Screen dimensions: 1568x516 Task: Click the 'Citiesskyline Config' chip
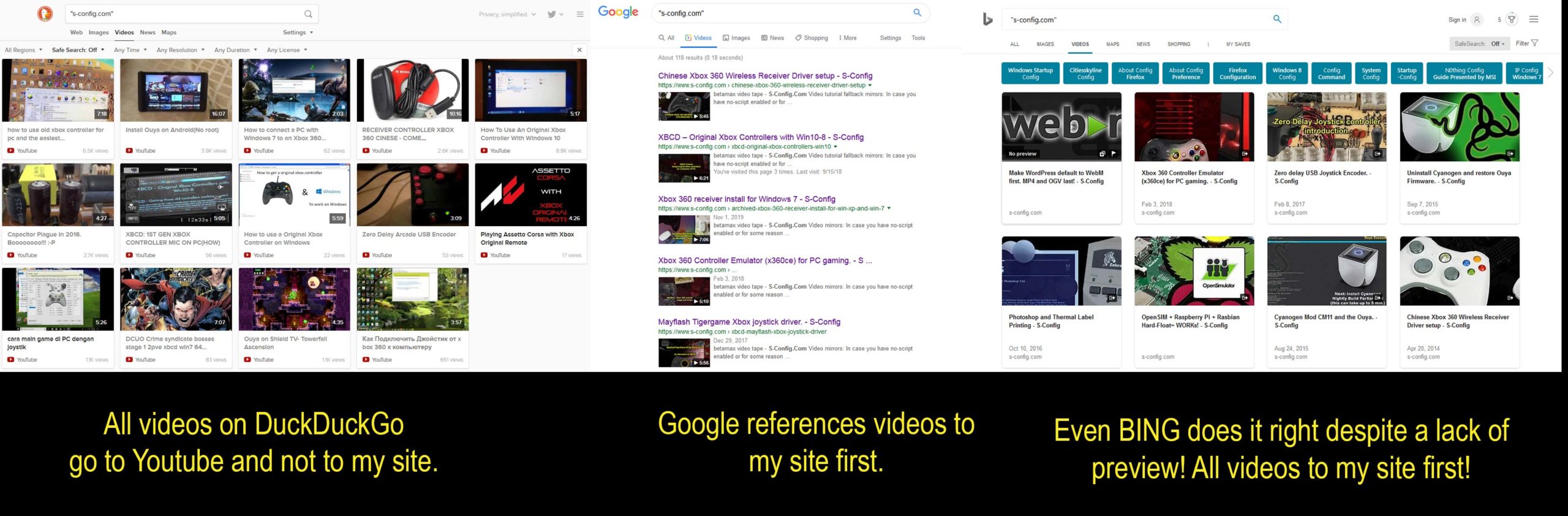click(x=1085, y=74)
